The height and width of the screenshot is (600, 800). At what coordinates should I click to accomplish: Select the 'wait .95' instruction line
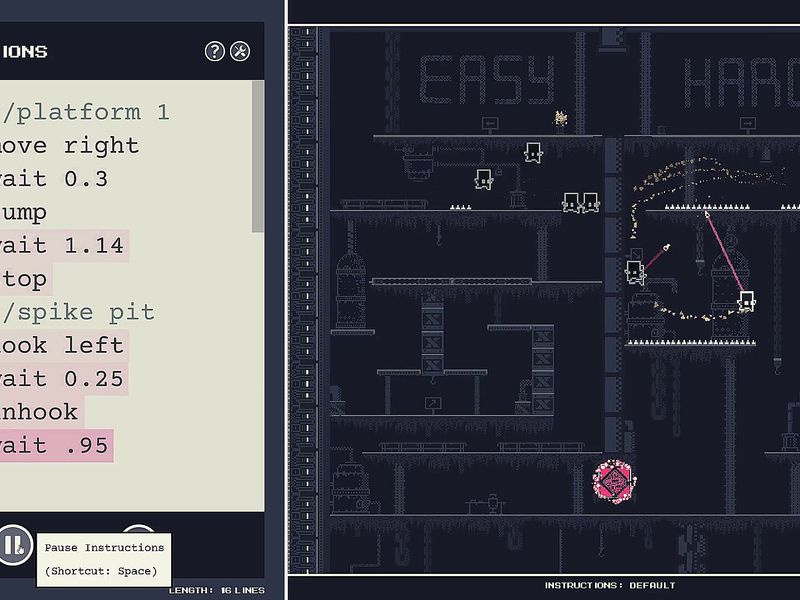pos(56,445)
